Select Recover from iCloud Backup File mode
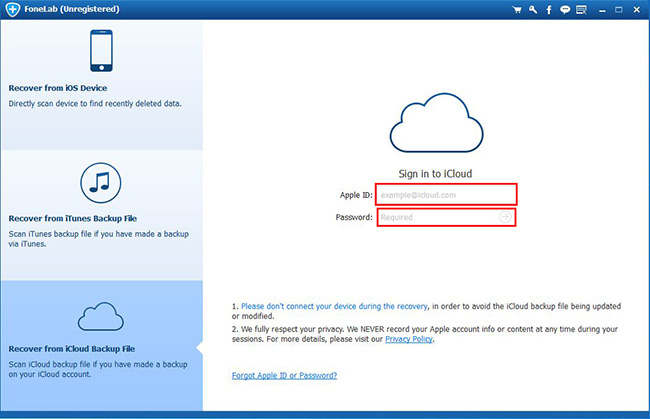 (102, 346)
